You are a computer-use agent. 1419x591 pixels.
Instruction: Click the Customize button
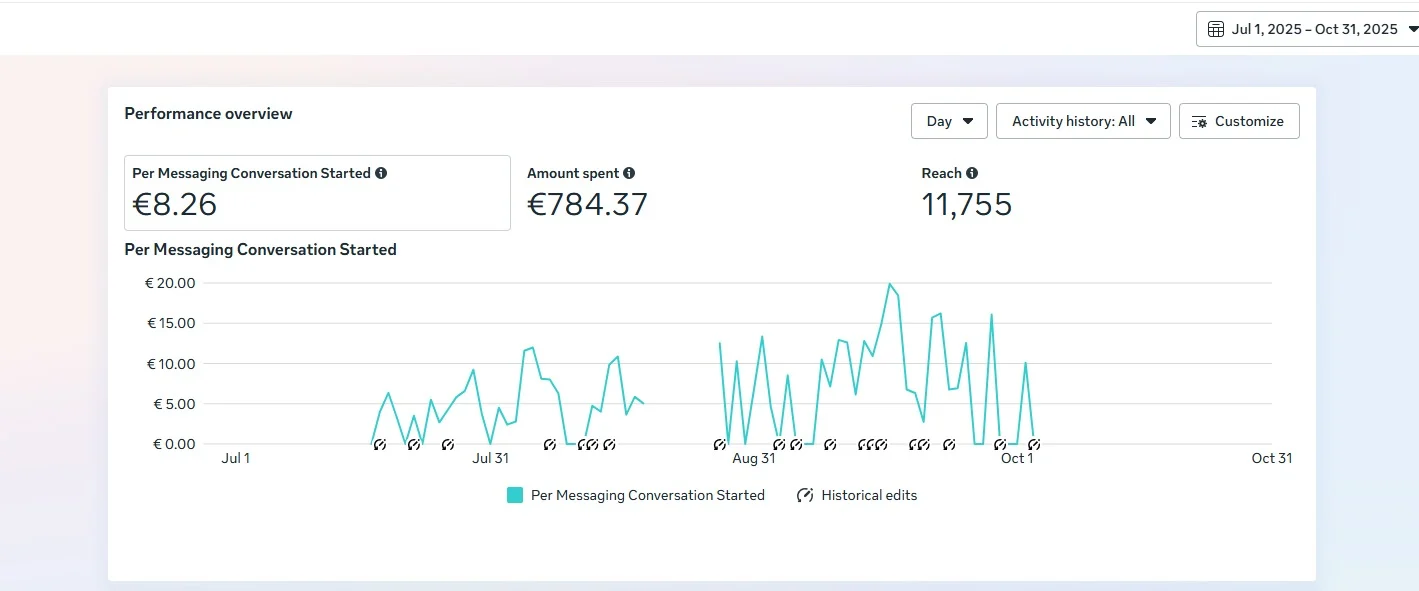click(1239, 121)
